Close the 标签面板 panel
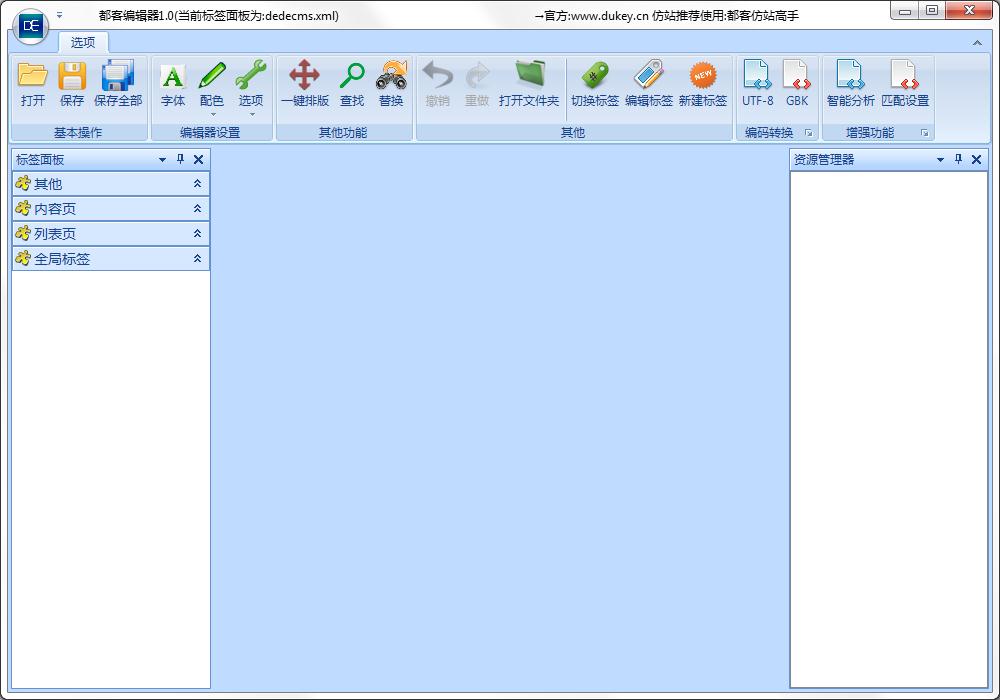1000x700 pixels. 198,159
